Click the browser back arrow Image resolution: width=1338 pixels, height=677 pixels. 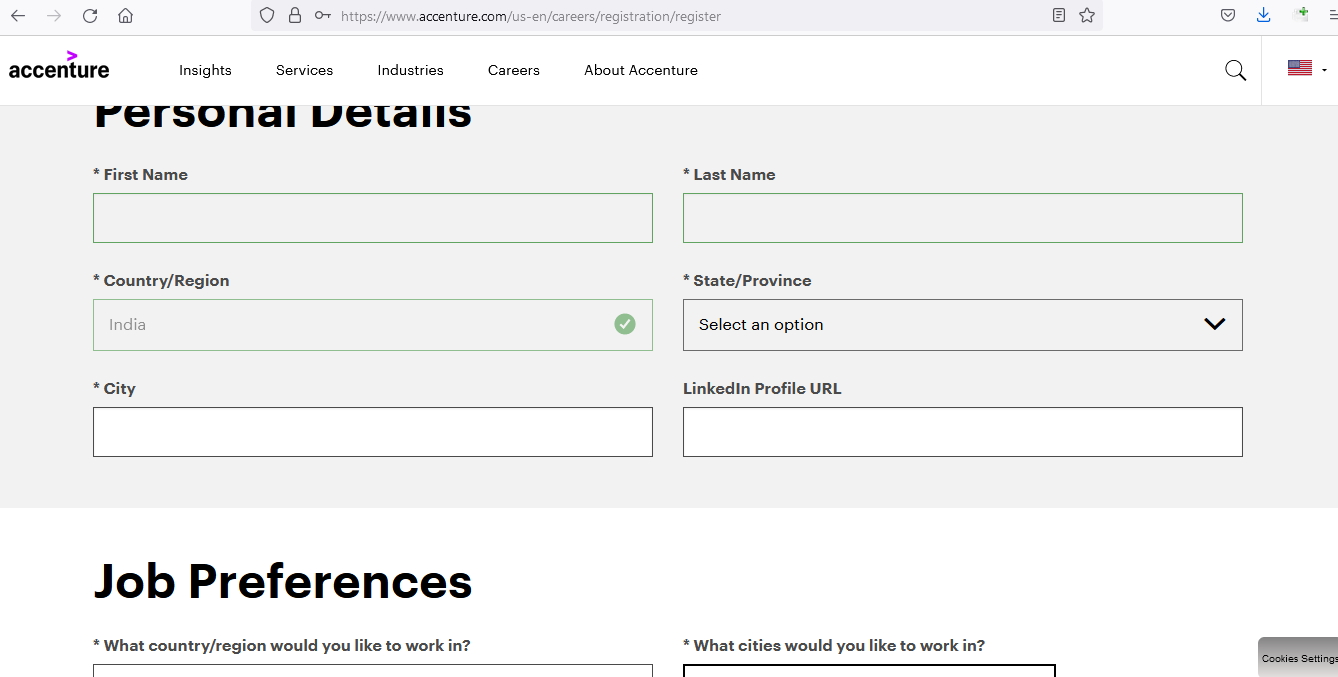pyautogui.click(x=18, y=16)
